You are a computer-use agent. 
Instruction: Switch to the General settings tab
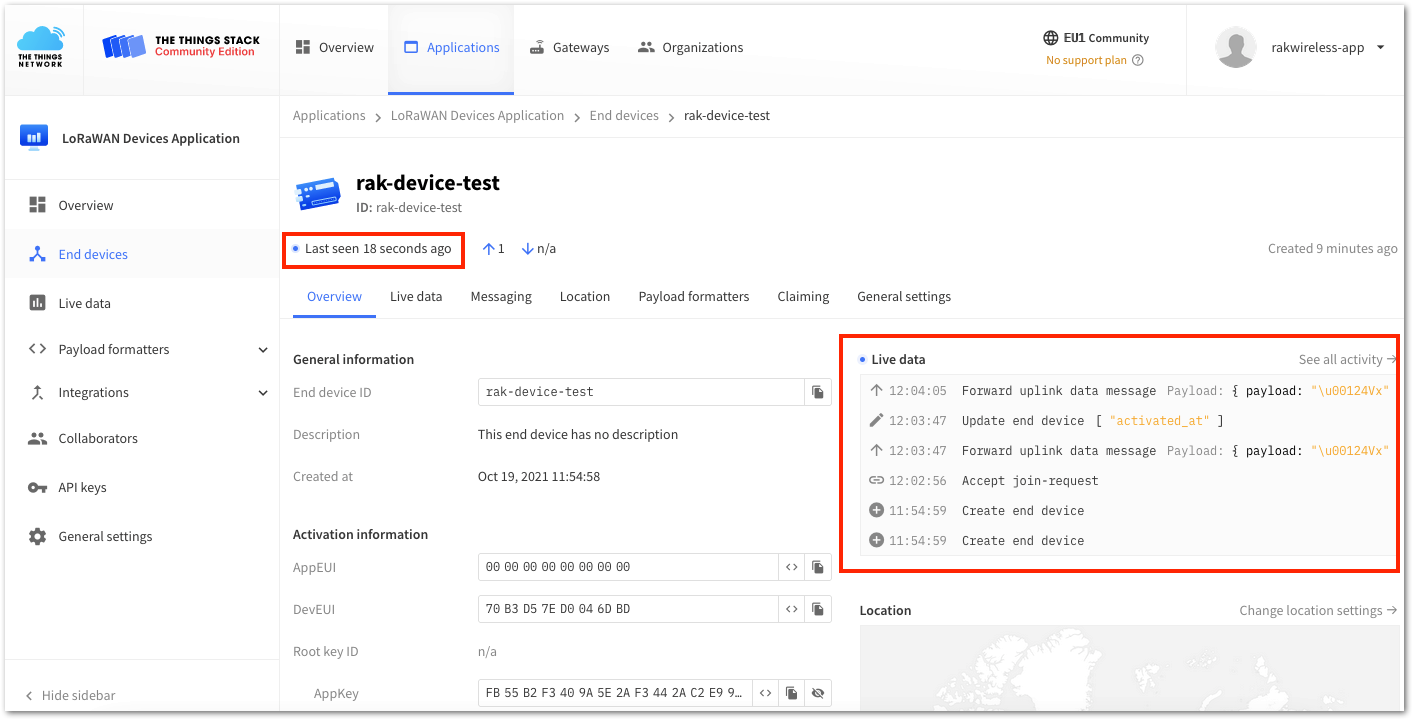(x=904, y=297)
